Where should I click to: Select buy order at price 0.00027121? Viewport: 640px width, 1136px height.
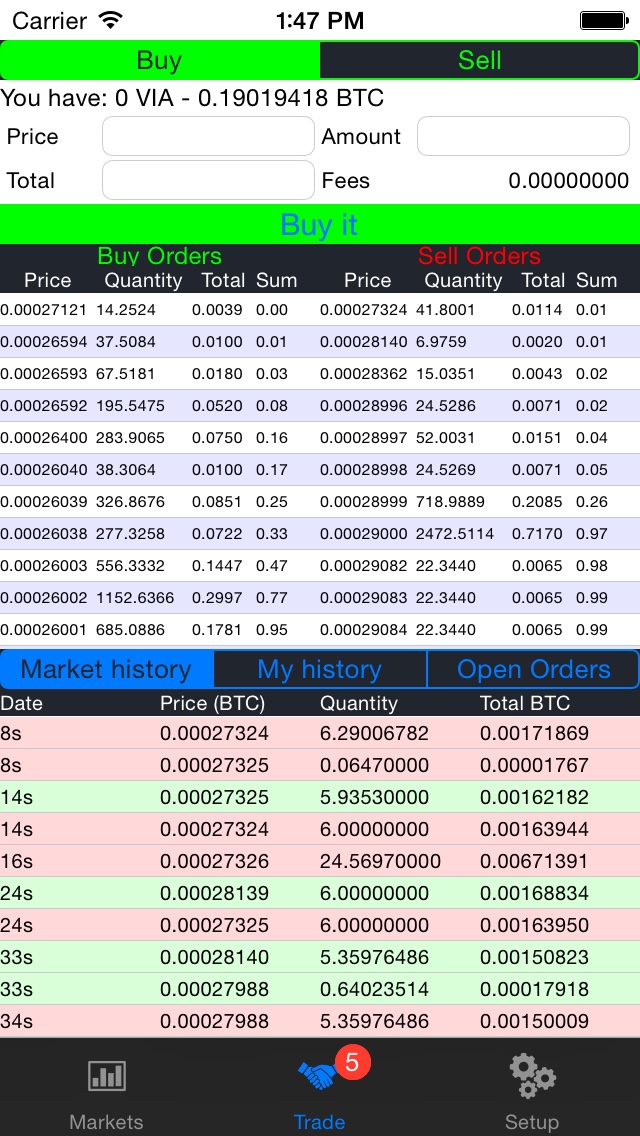[158, 310]
